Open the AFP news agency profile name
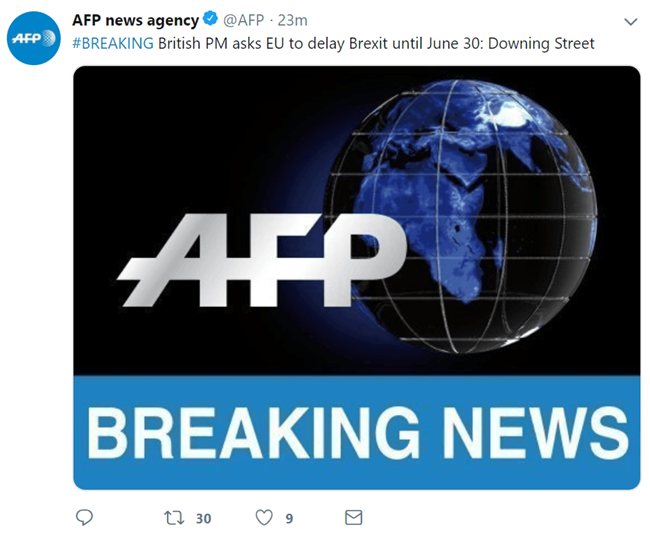650x539 pixels. (x=136, y=20)
